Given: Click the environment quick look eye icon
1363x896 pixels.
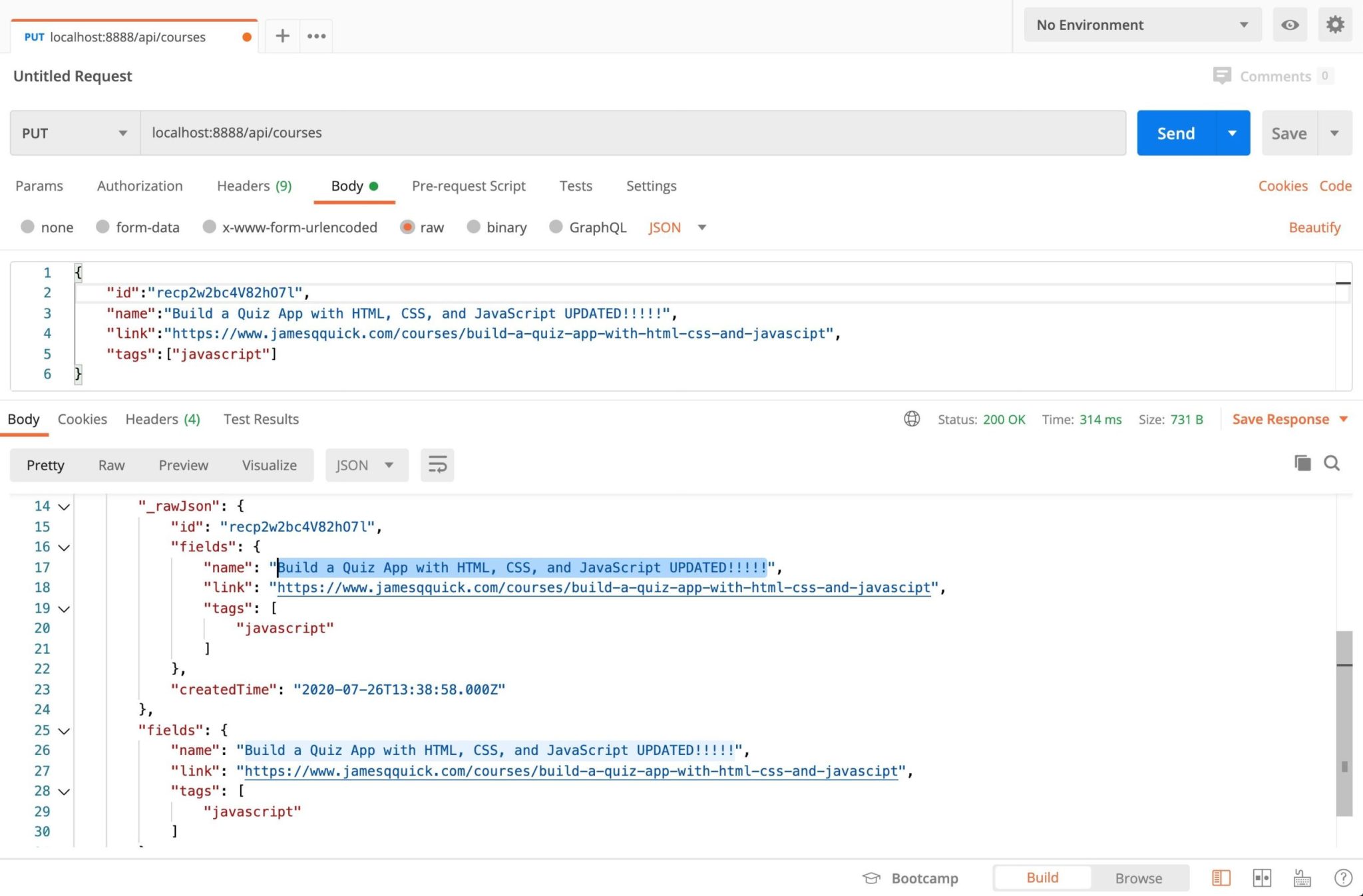Looking at the screenshot, I should (x=1290, y=25).
